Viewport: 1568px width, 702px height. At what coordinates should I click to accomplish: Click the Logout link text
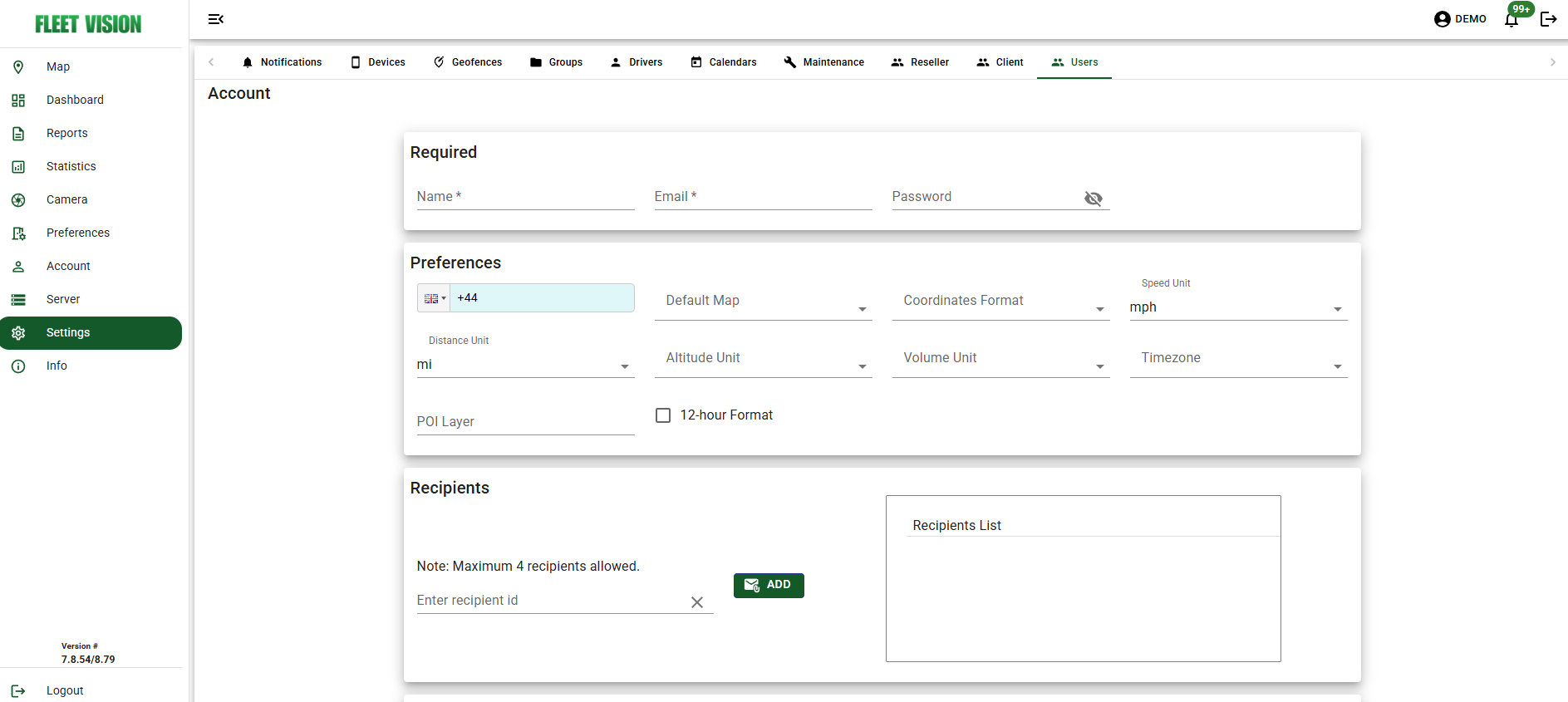coord(65,691)
